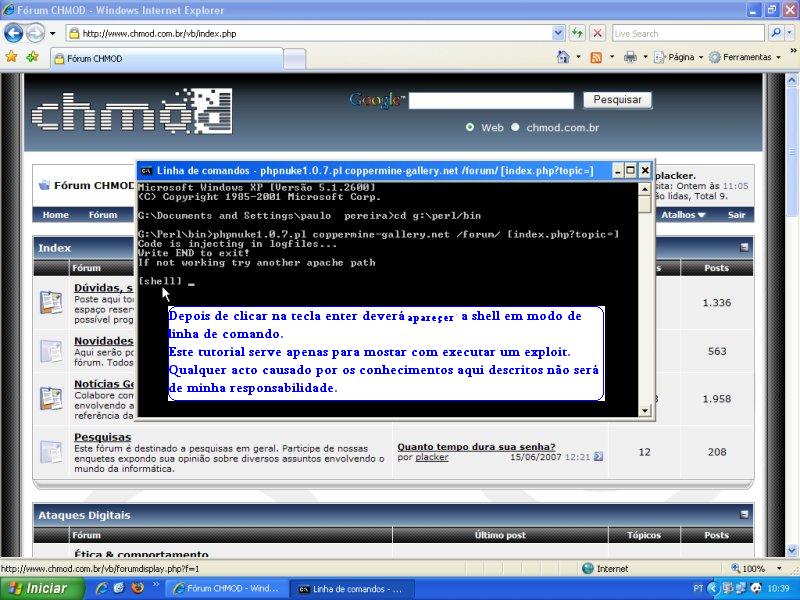Click Home in the forum navigation bar
Image resolution: width=800 pixels, height=600 pixels.
click(56, 215)
